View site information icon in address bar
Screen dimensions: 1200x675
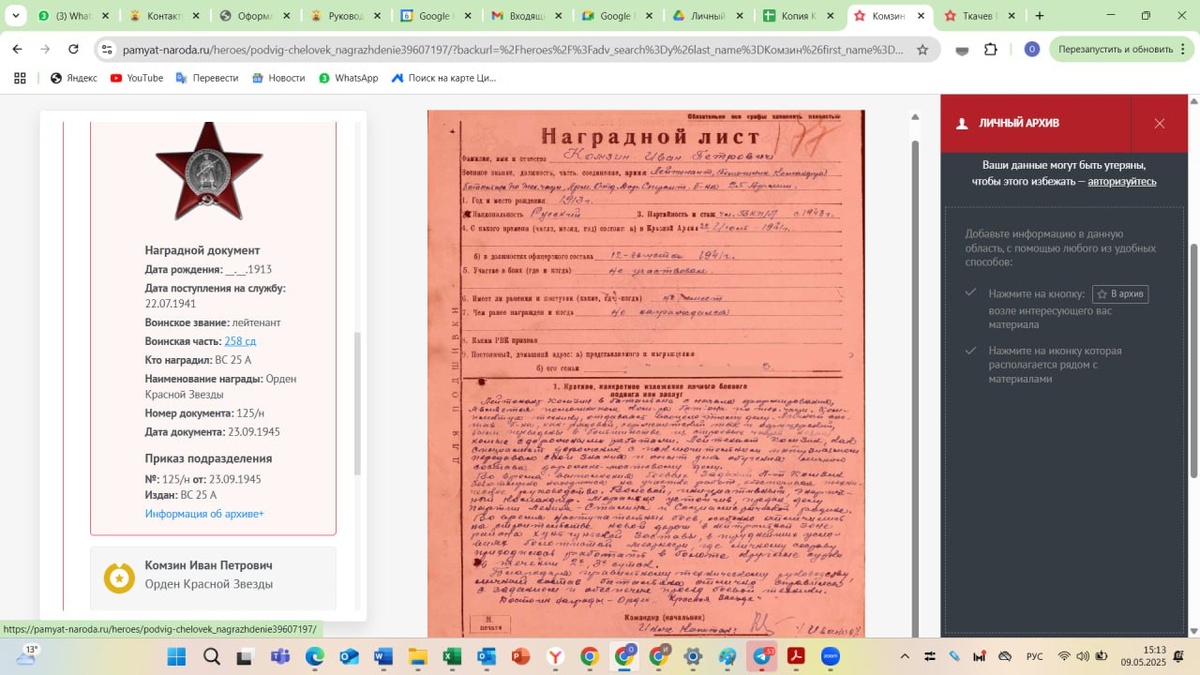pos(106,49)
